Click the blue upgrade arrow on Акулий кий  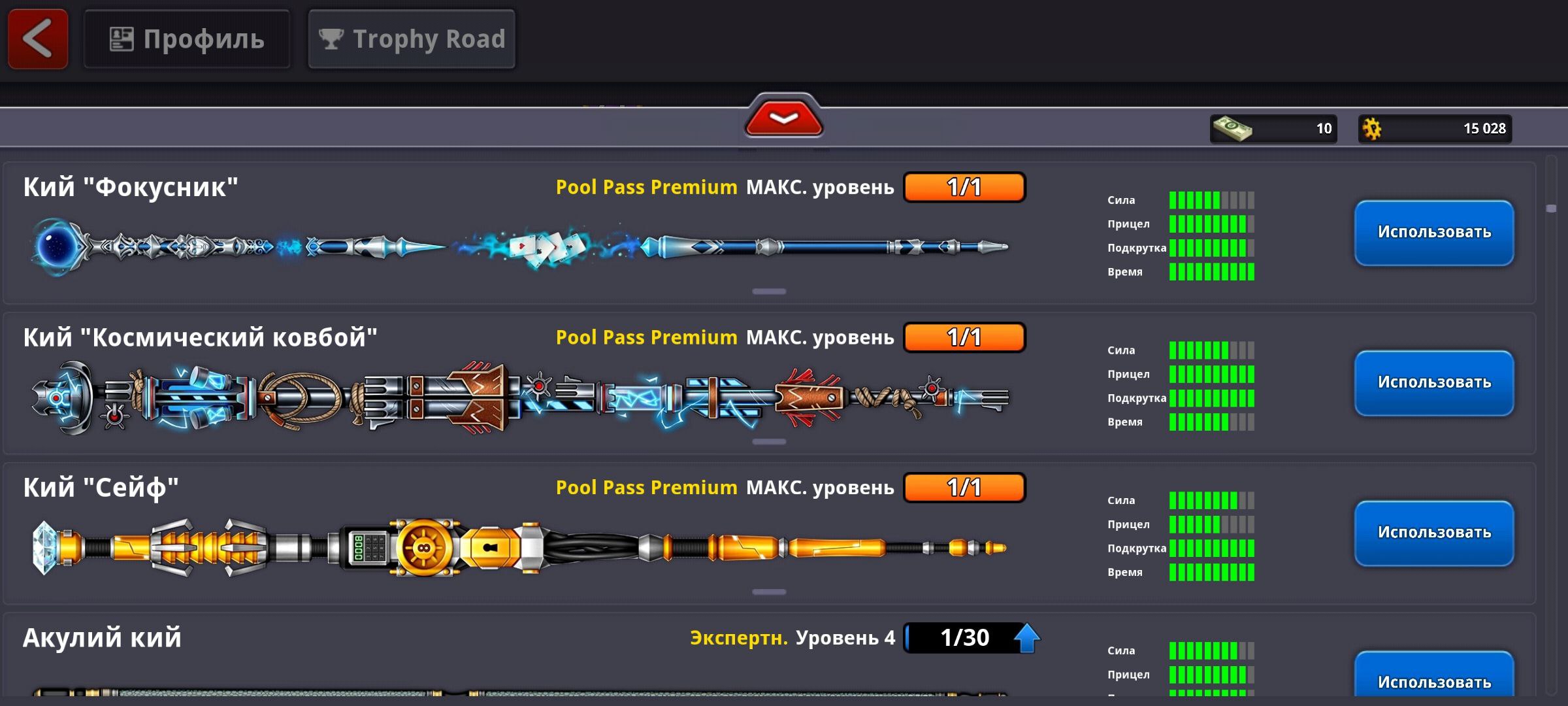pyautogui.click(x=1026, y=638)
